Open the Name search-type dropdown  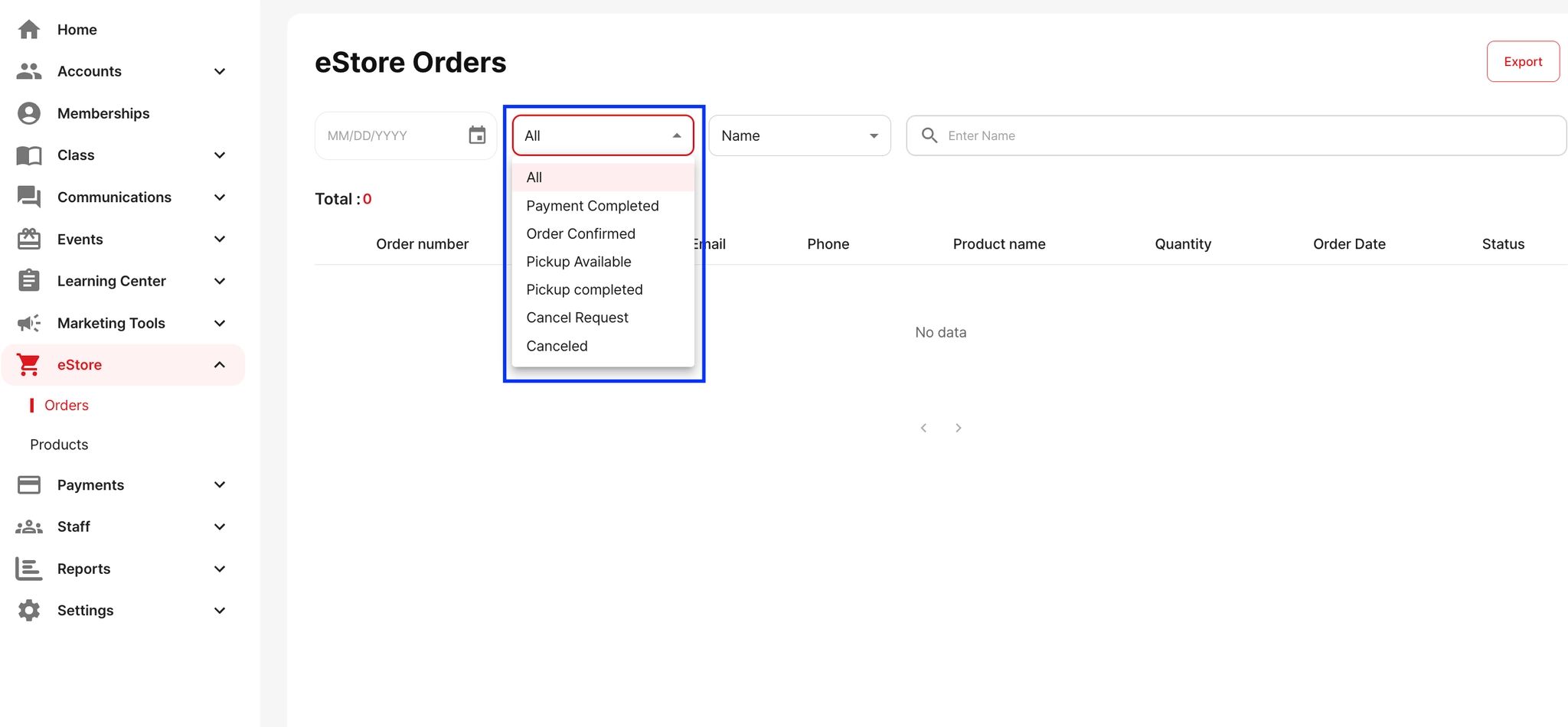tap(799, 135)
